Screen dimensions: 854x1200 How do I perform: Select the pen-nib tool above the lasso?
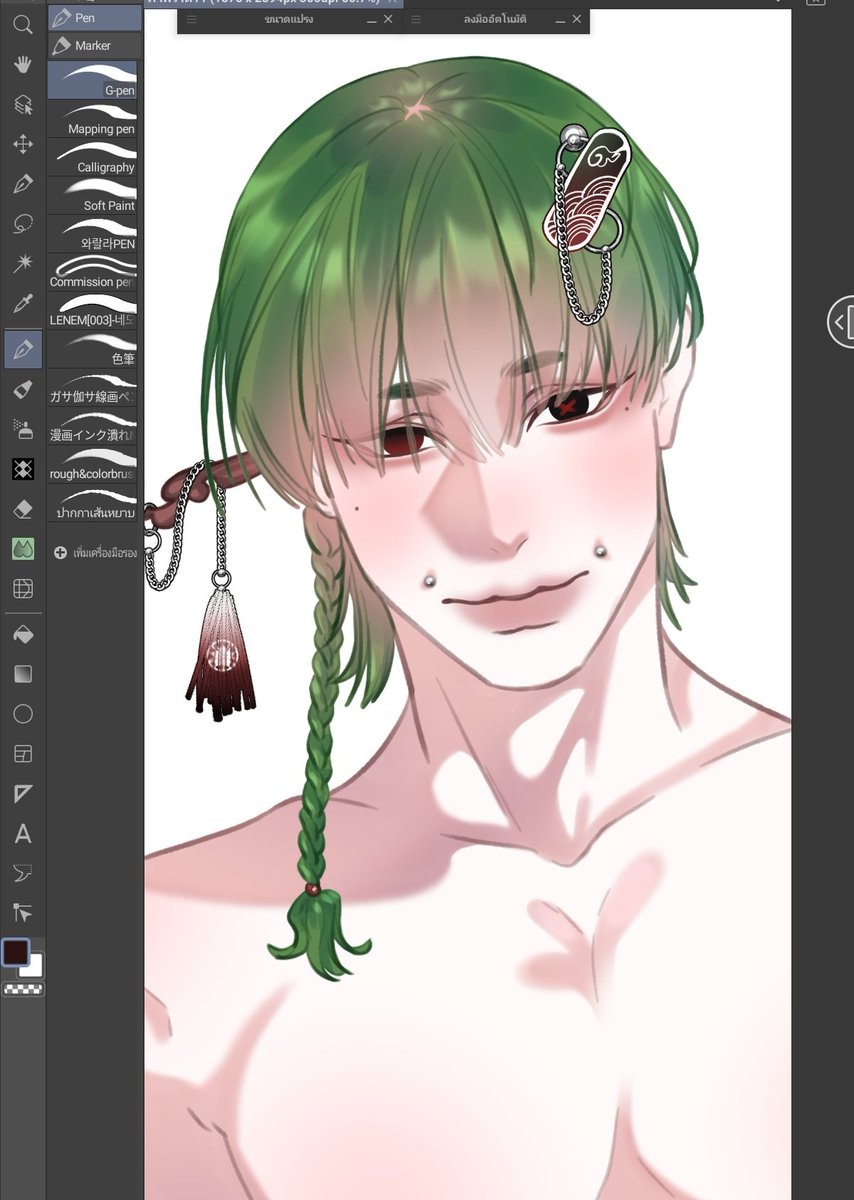tap(22, 185)
